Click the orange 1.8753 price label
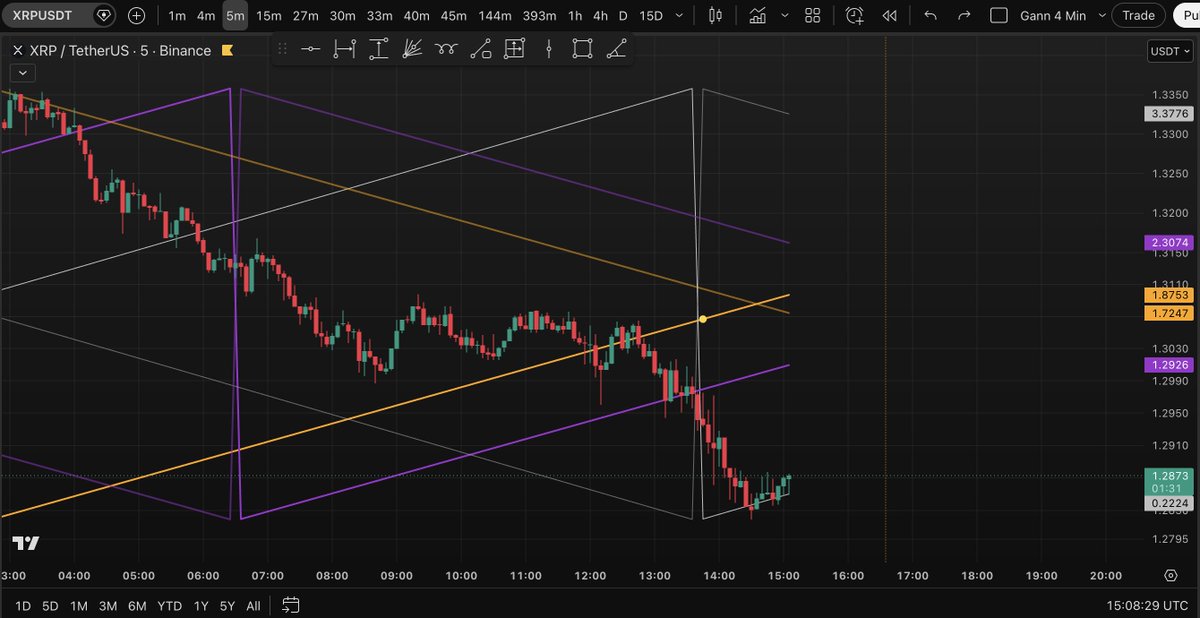This screenshot has height=618, width=1200. tap(1168, 295)
